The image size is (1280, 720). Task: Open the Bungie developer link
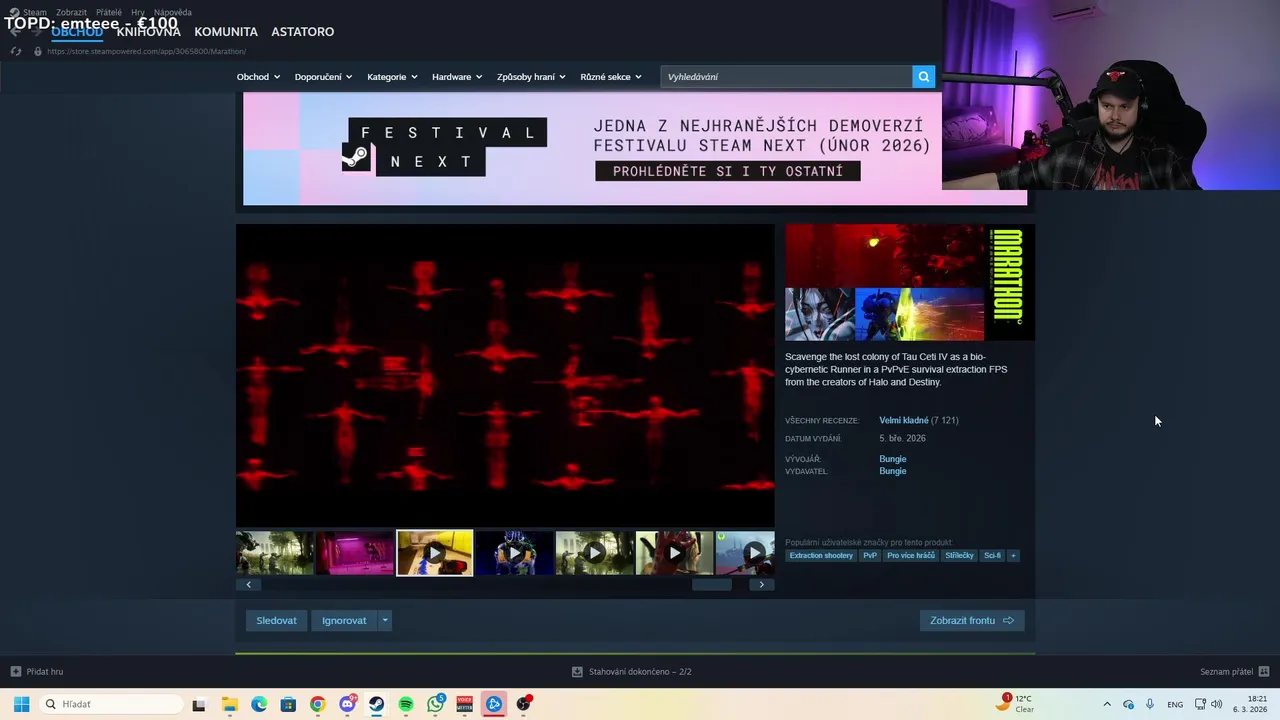893,459
